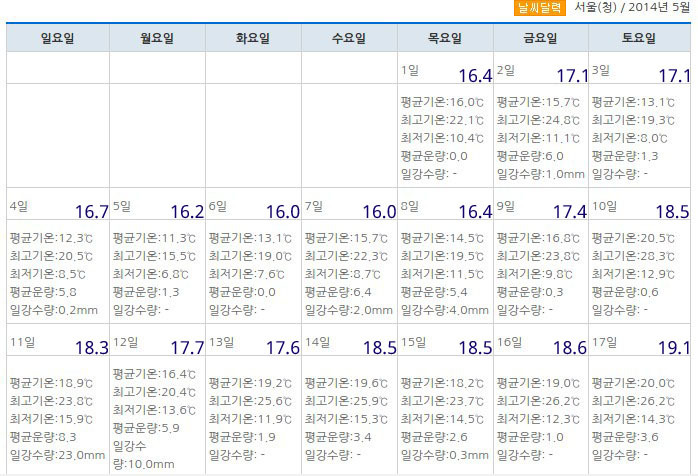Image resolution: width=698 pixels, height=476 pixels.
Task: Click 평균운량:8.3 on 11일
Action: (x=43, y=437)
